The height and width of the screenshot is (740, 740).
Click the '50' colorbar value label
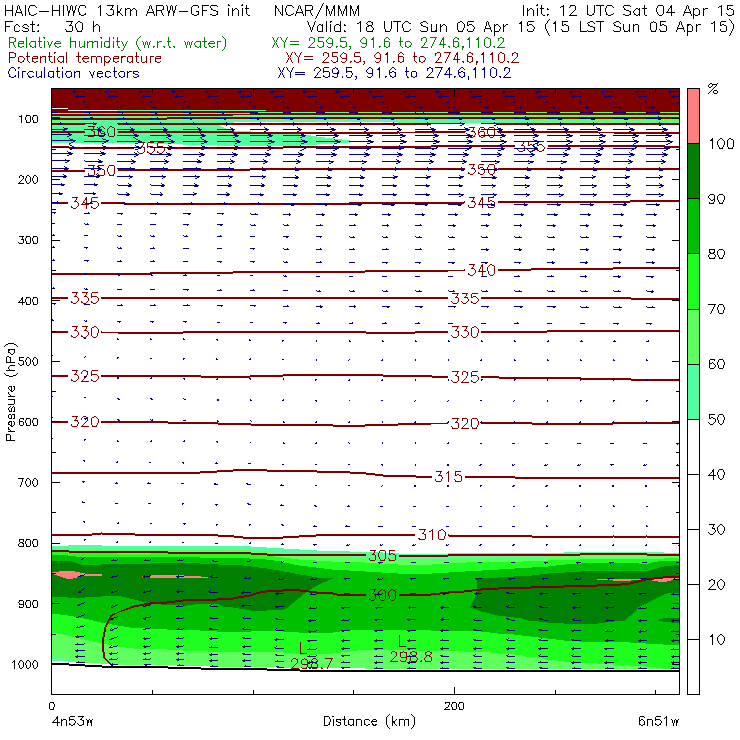pos(716,420)
